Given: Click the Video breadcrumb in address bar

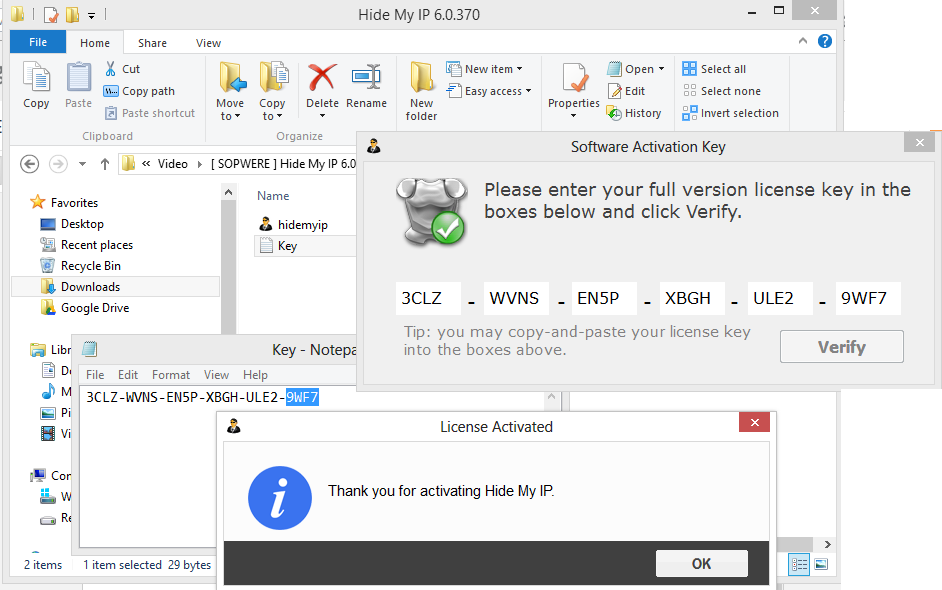Looking at the screenshot, I should click(x=172, y=163).
